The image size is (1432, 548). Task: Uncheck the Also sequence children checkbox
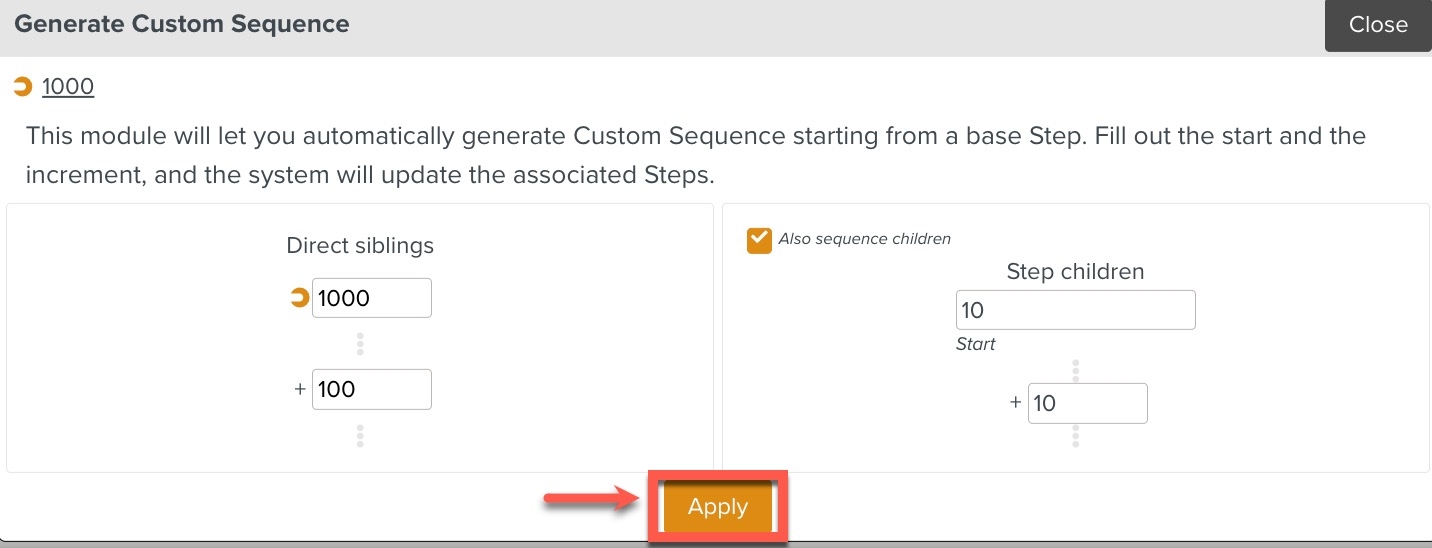point(759,240)
